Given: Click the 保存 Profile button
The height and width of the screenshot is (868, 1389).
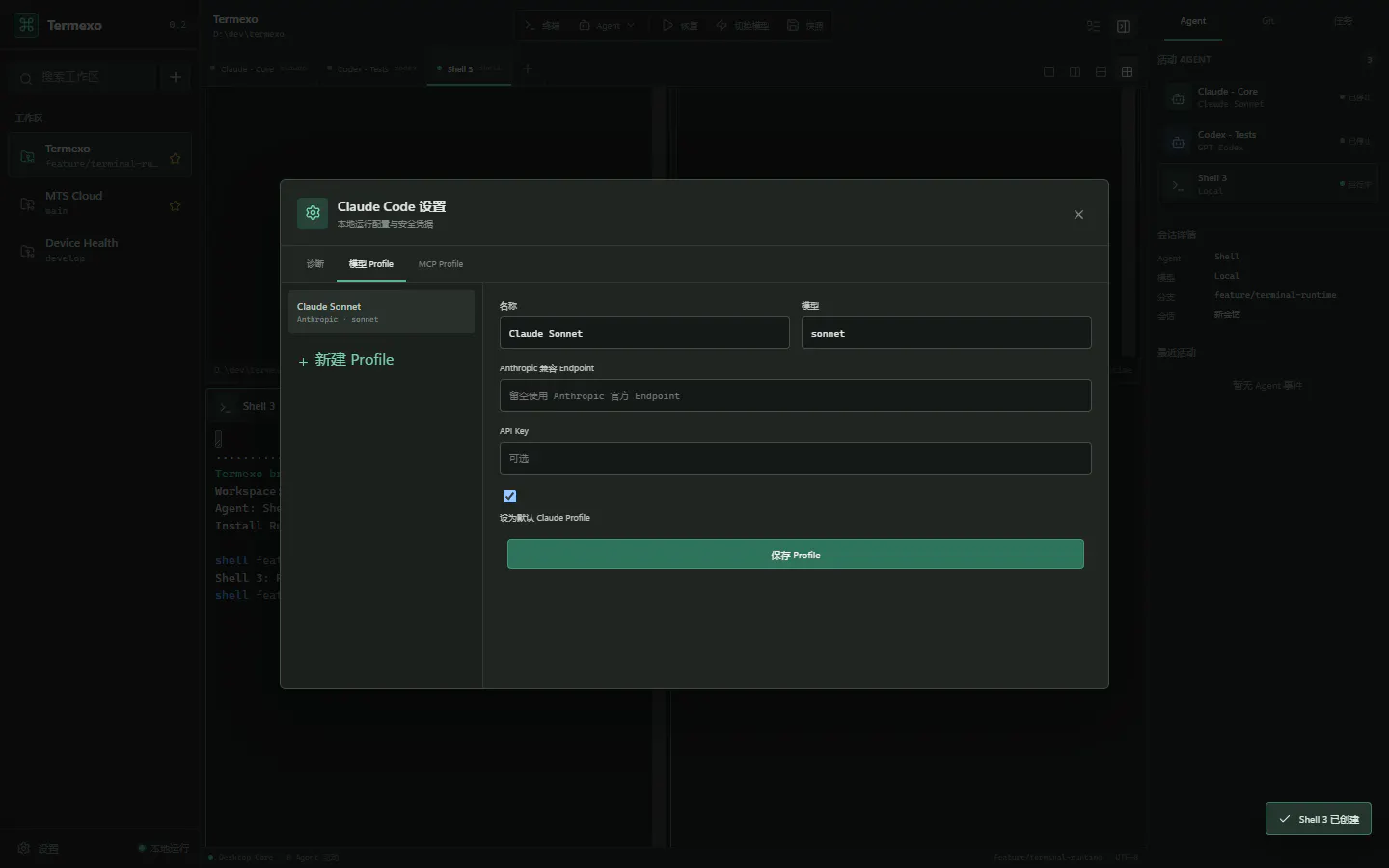Looking at the screenshot, I should tap(795, 555).
